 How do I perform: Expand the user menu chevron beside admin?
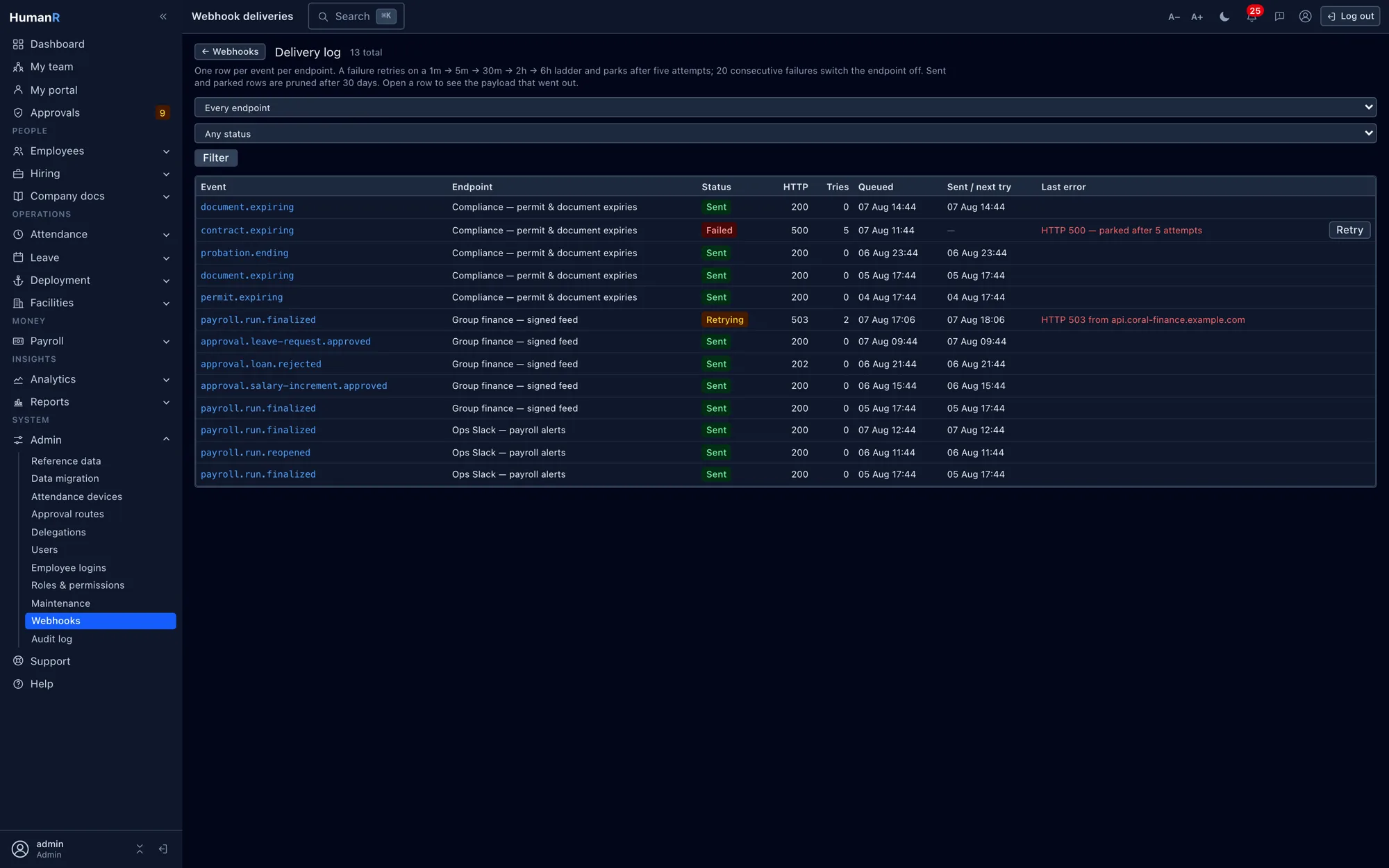pos(140,849)
